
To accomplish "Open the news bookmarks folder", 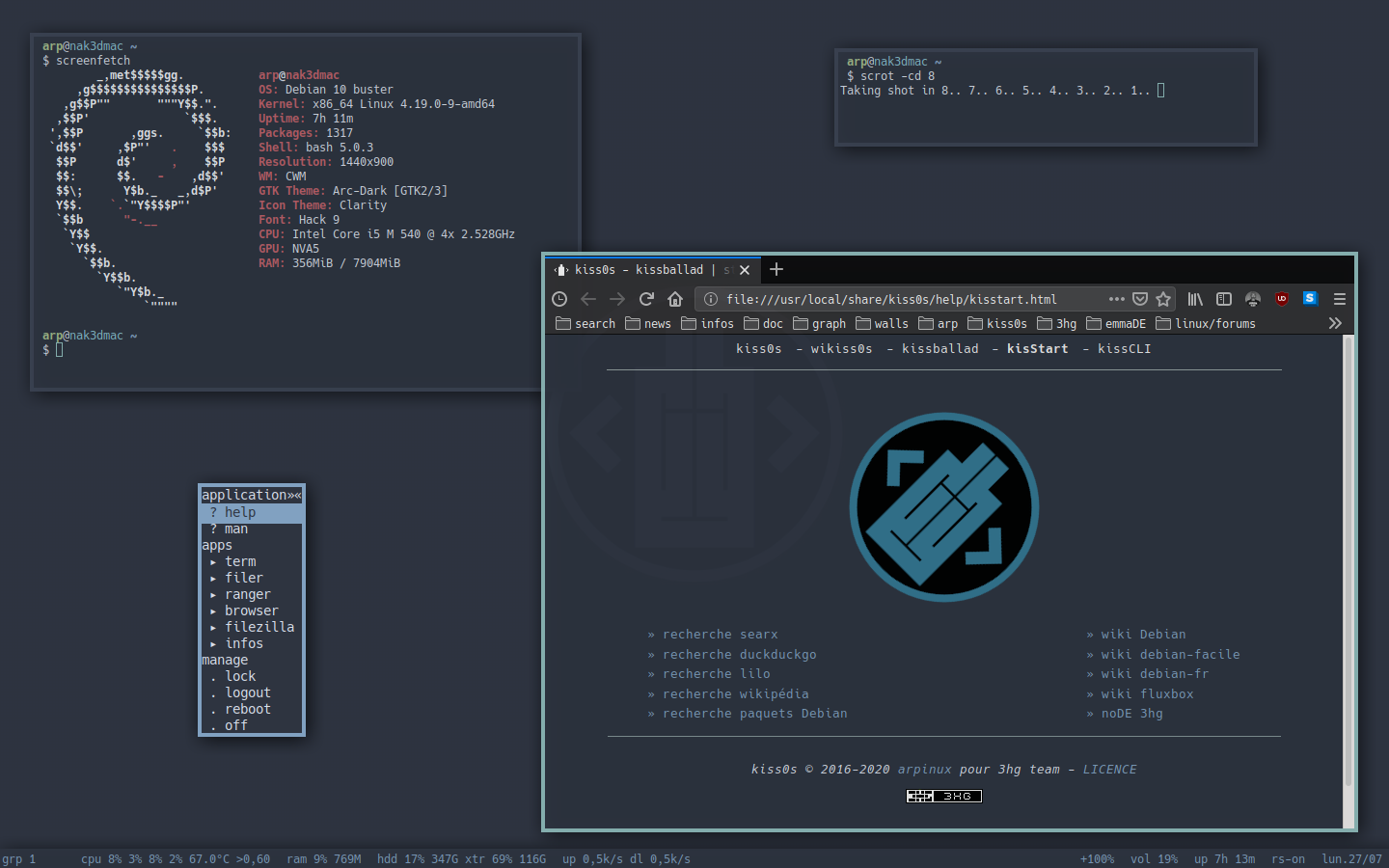I will coord(648,324).
